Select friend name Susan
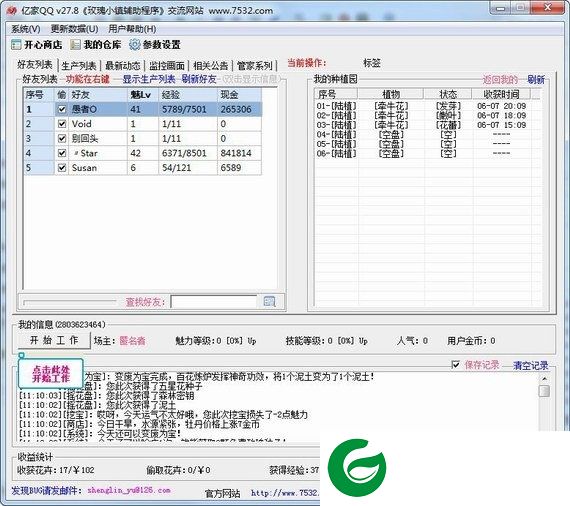This screenshot has width=570, height=506. tap(84, 168)
